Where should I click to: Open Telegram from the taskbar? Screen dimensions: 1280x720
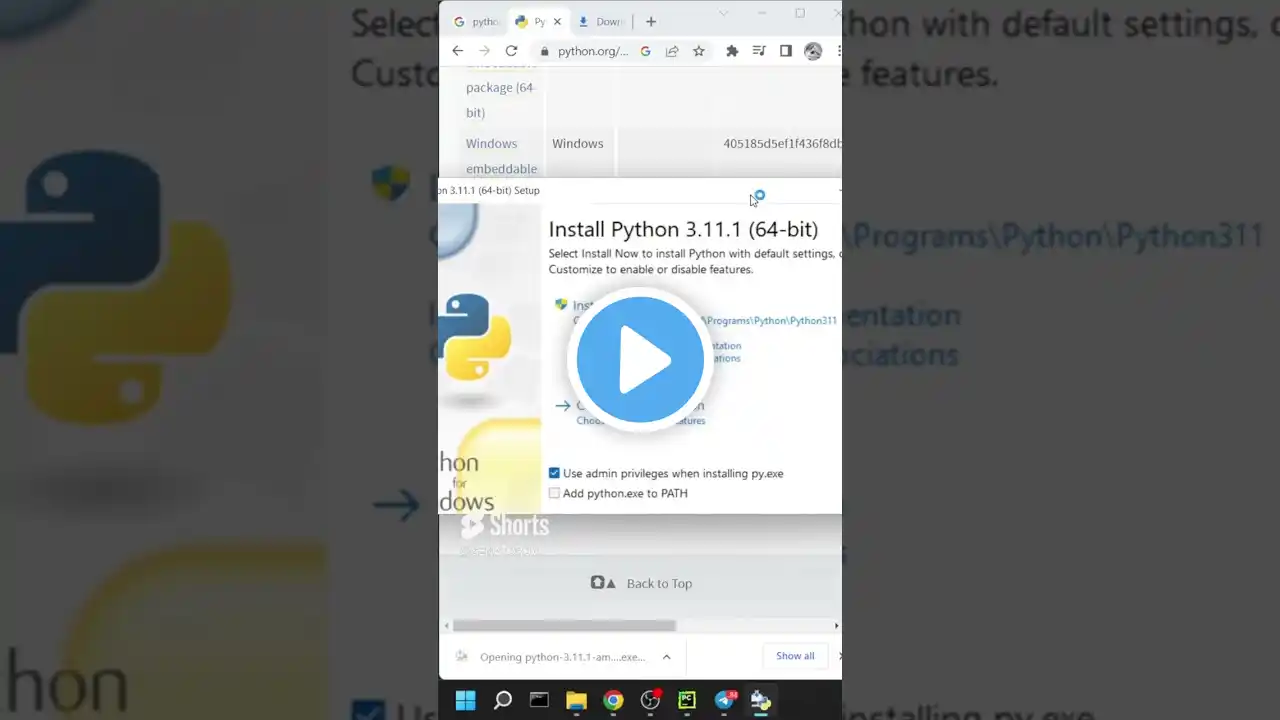click(x=725, y=700)
